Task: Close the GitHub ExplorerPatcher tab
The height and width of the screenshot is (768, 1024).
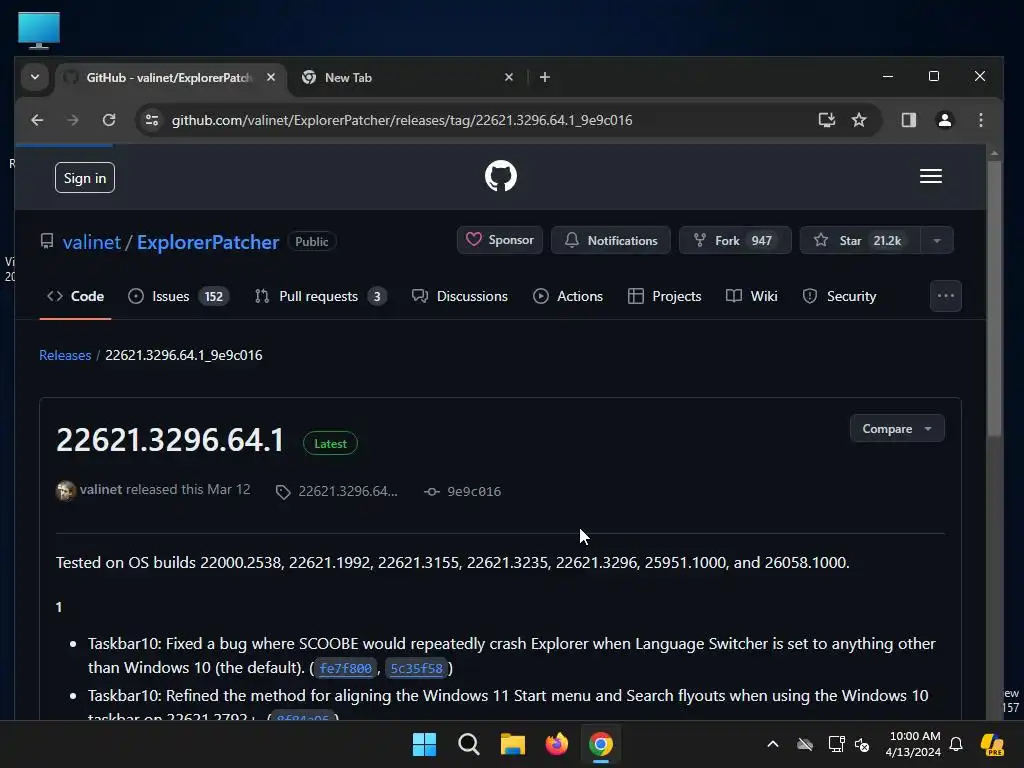Action: point(271,77)
